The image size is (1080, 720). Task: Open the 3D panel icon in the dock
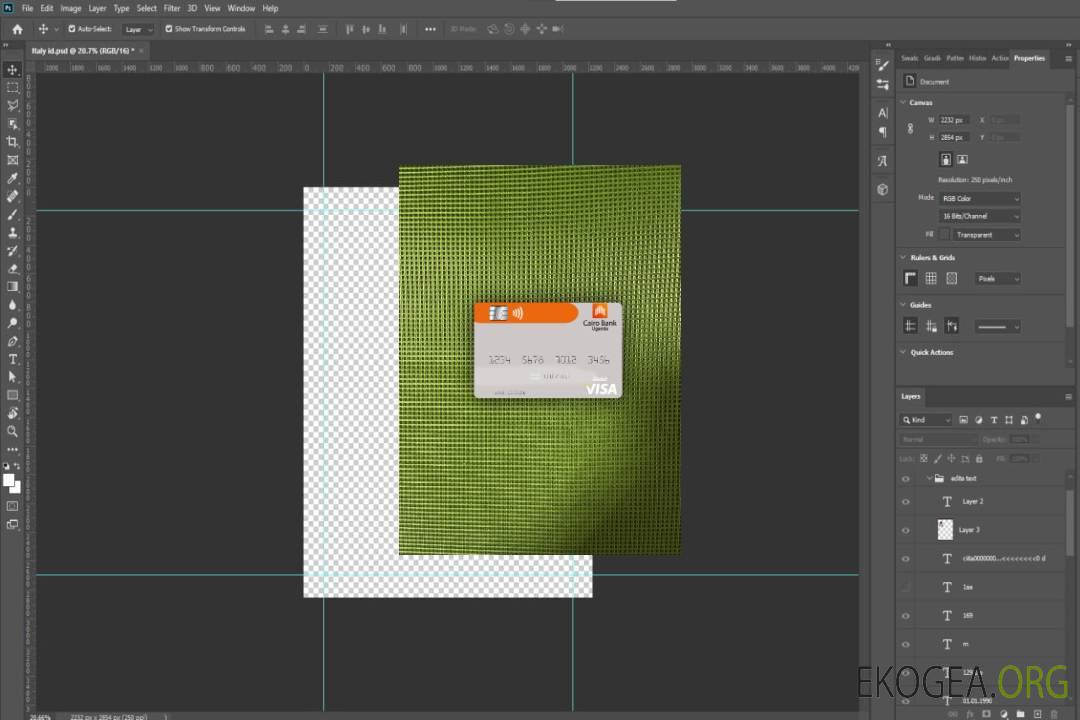882,189
